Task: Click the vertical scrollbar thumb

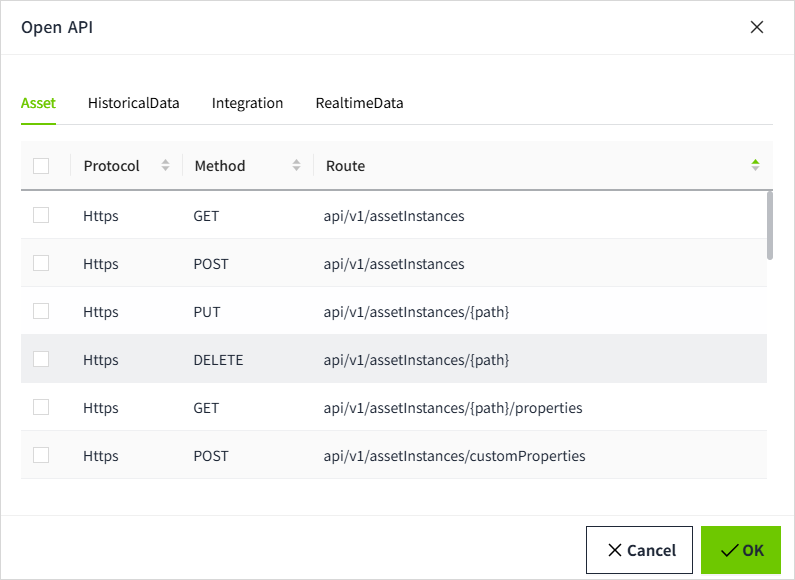Action: 769,225
